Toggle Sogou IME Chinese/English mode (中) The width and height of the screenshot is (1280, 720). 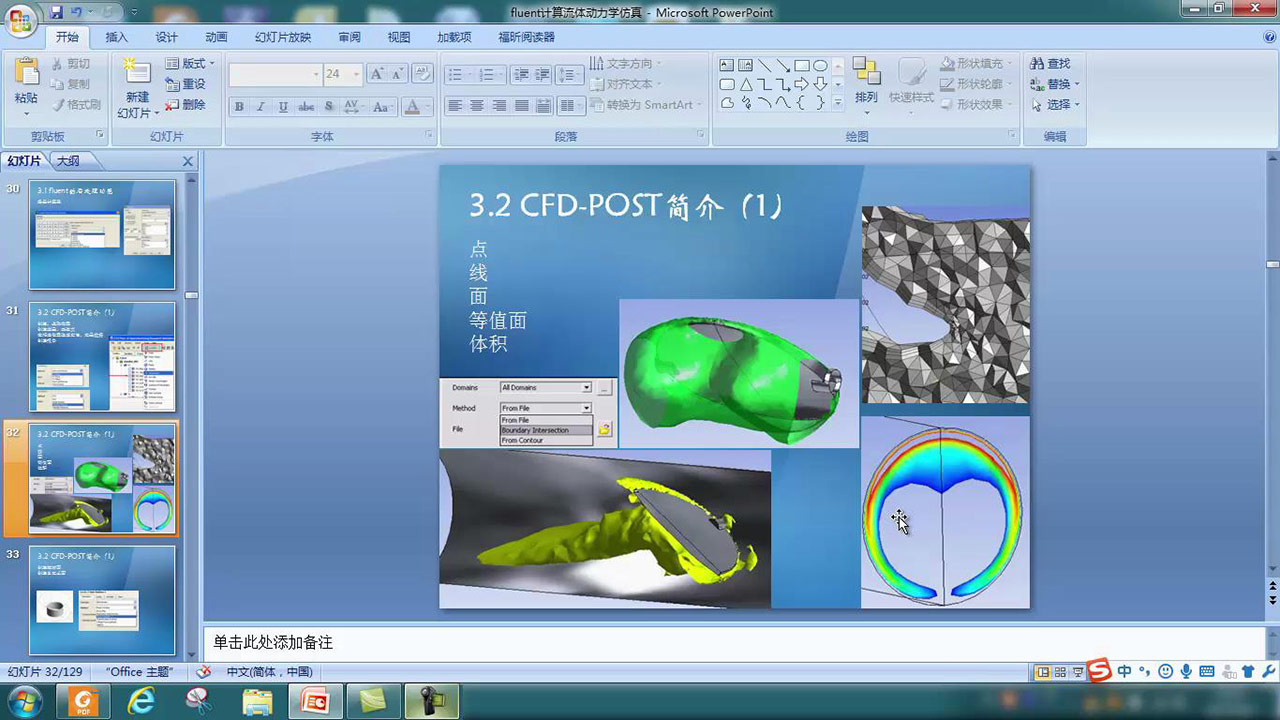tap(1124, 672)
